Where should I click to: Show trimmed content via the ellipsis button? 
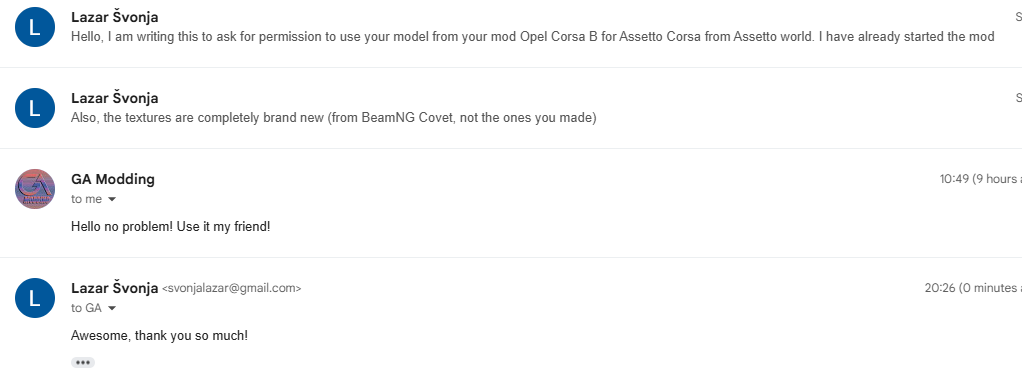point(83,362)
